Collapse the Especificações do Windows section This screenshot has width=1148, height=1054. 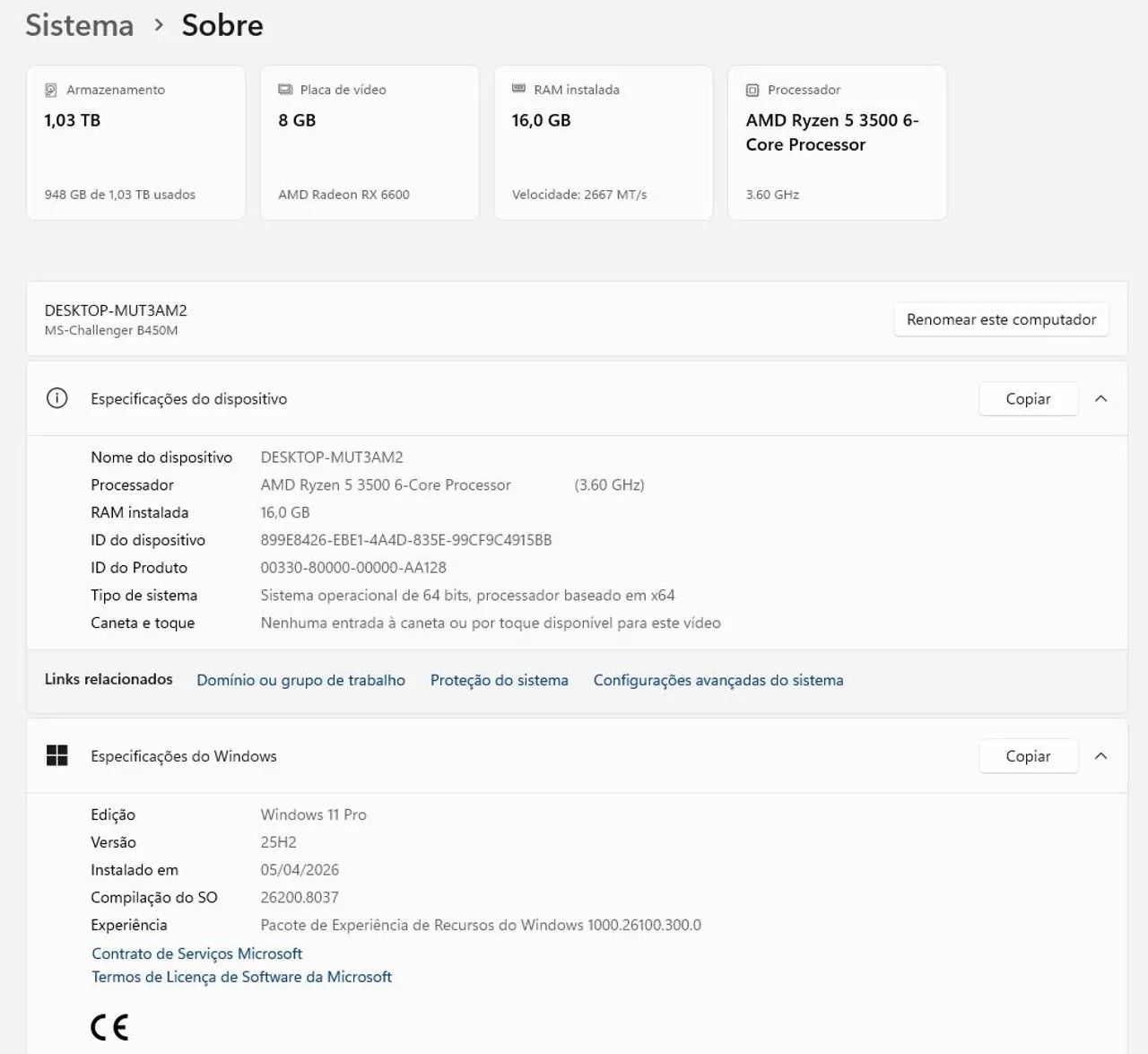tap(1101, 755)
